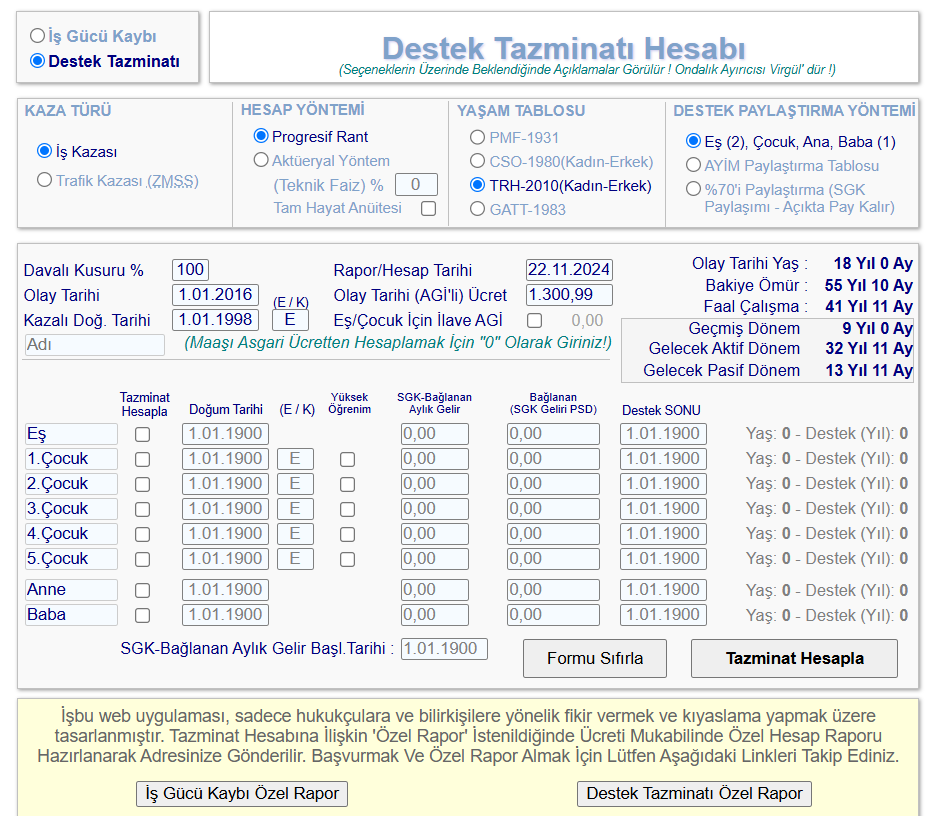The height and width of the screenshot is (816, 926).
Task: Enable the Tam Hayat Anüitesi checkbox
Action: [x=429, y=209]
